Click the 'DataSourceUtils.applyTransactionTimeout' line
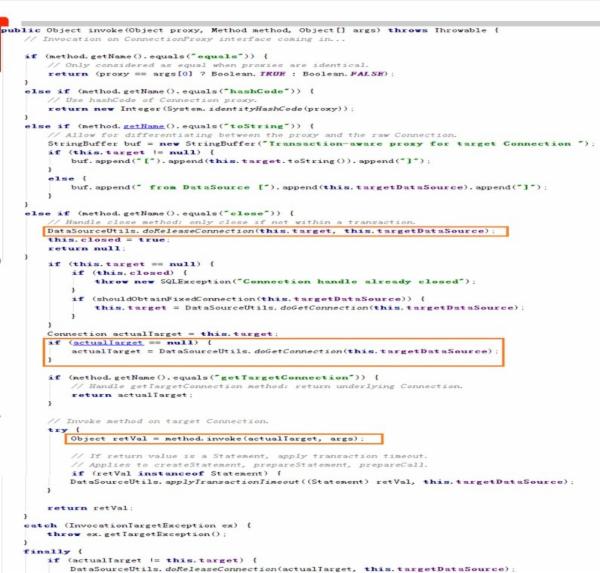The width and height of the screenshot is (600, 573). pyautogui.click(x=321, y=482)
